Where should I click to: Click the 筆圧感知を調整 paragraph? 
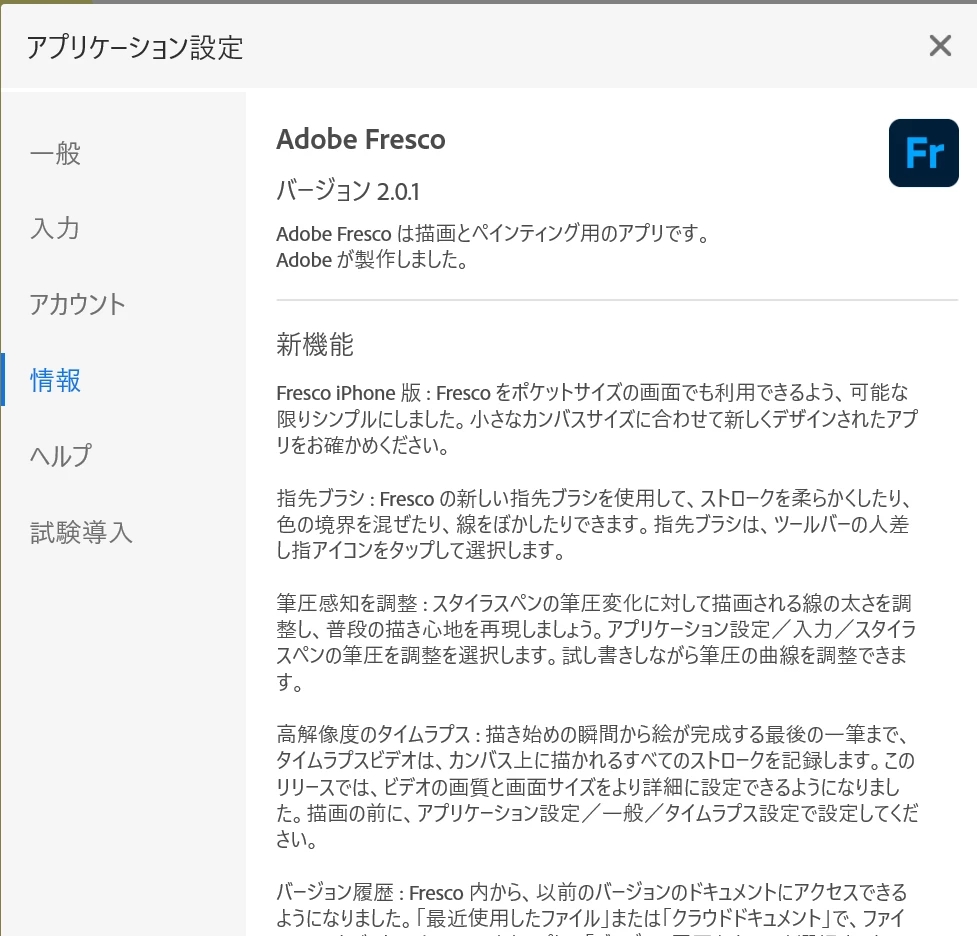pos(596,642)
